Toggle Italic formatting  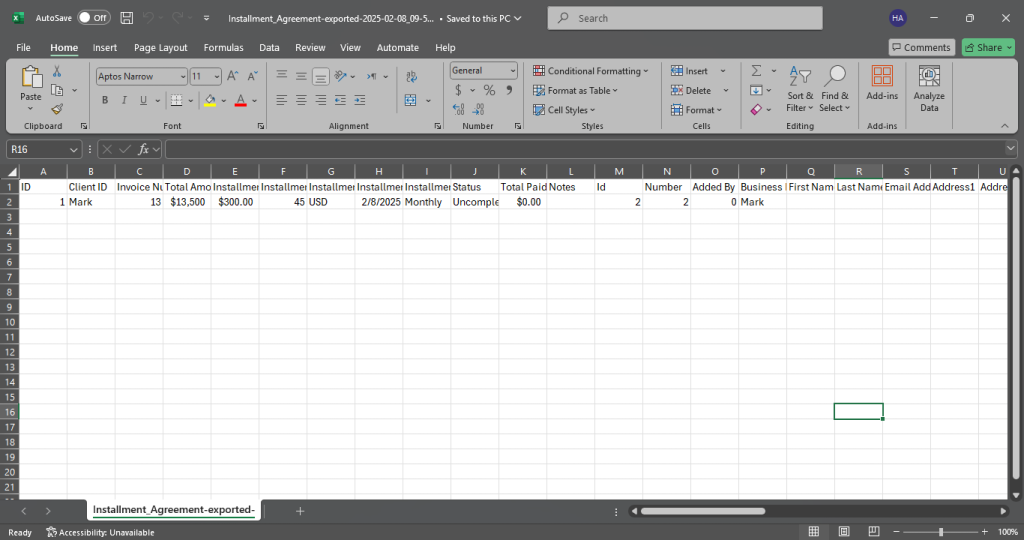(x=123, y=100)
